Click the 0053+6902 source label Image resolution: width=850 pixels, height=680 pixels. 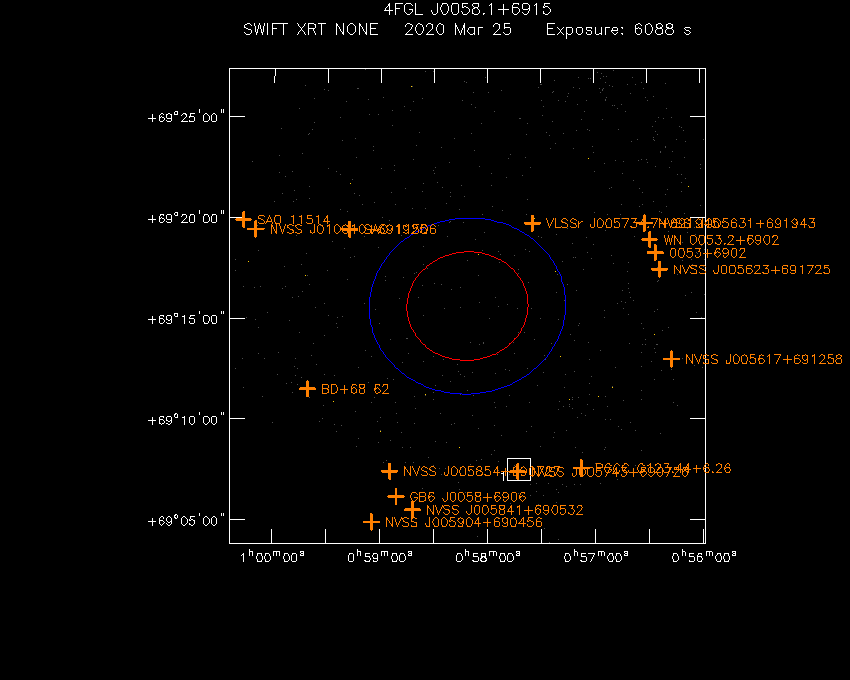tap(707, 253)
